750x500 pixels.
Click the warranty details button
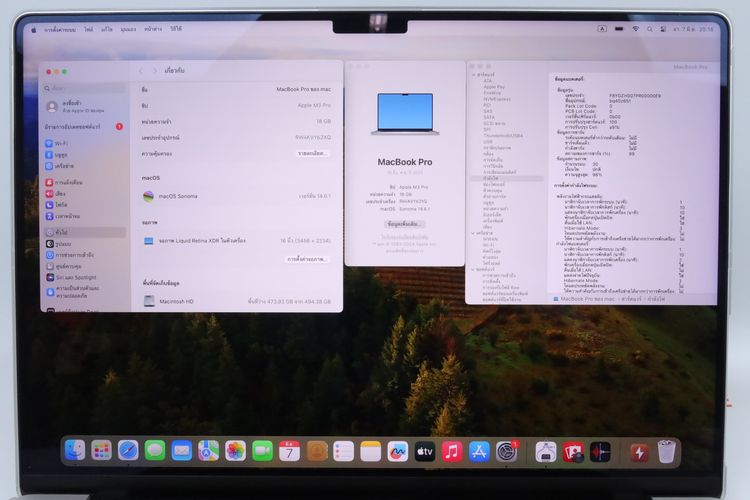click(312, 154)
